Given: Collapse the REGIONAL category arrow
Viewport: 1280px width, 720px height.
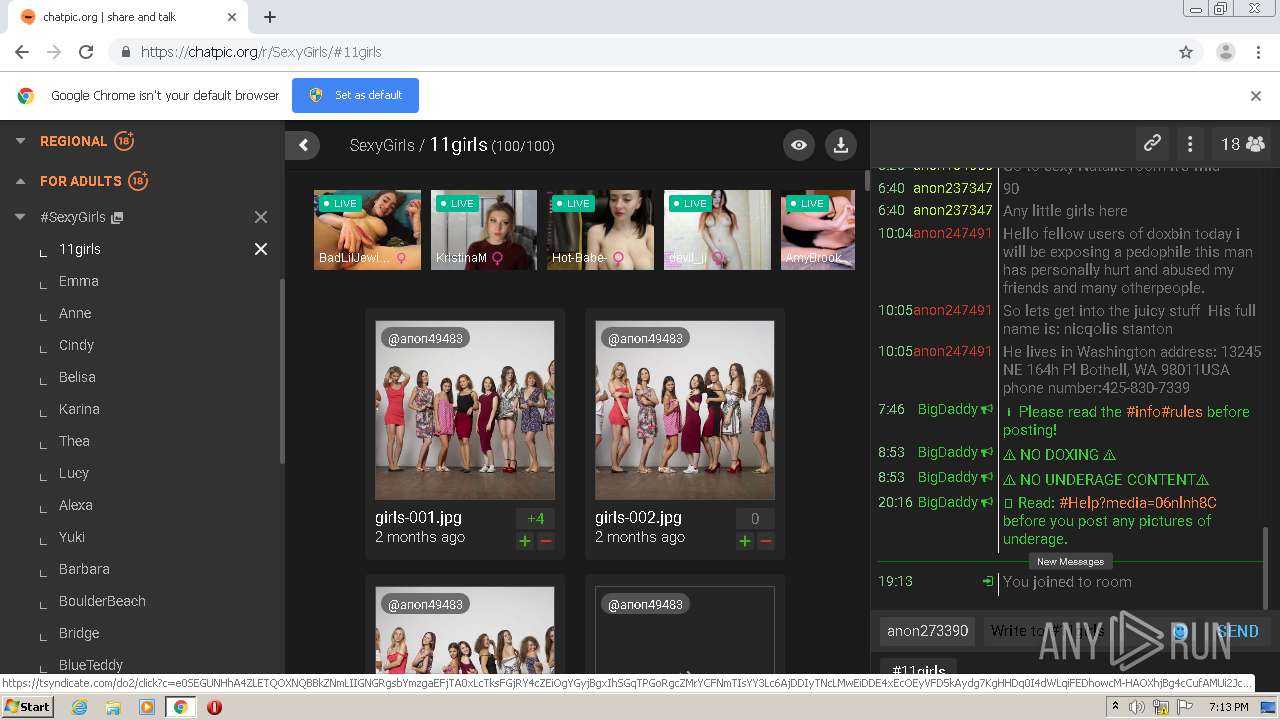Looking at the screenshot, I should (20, 141).
